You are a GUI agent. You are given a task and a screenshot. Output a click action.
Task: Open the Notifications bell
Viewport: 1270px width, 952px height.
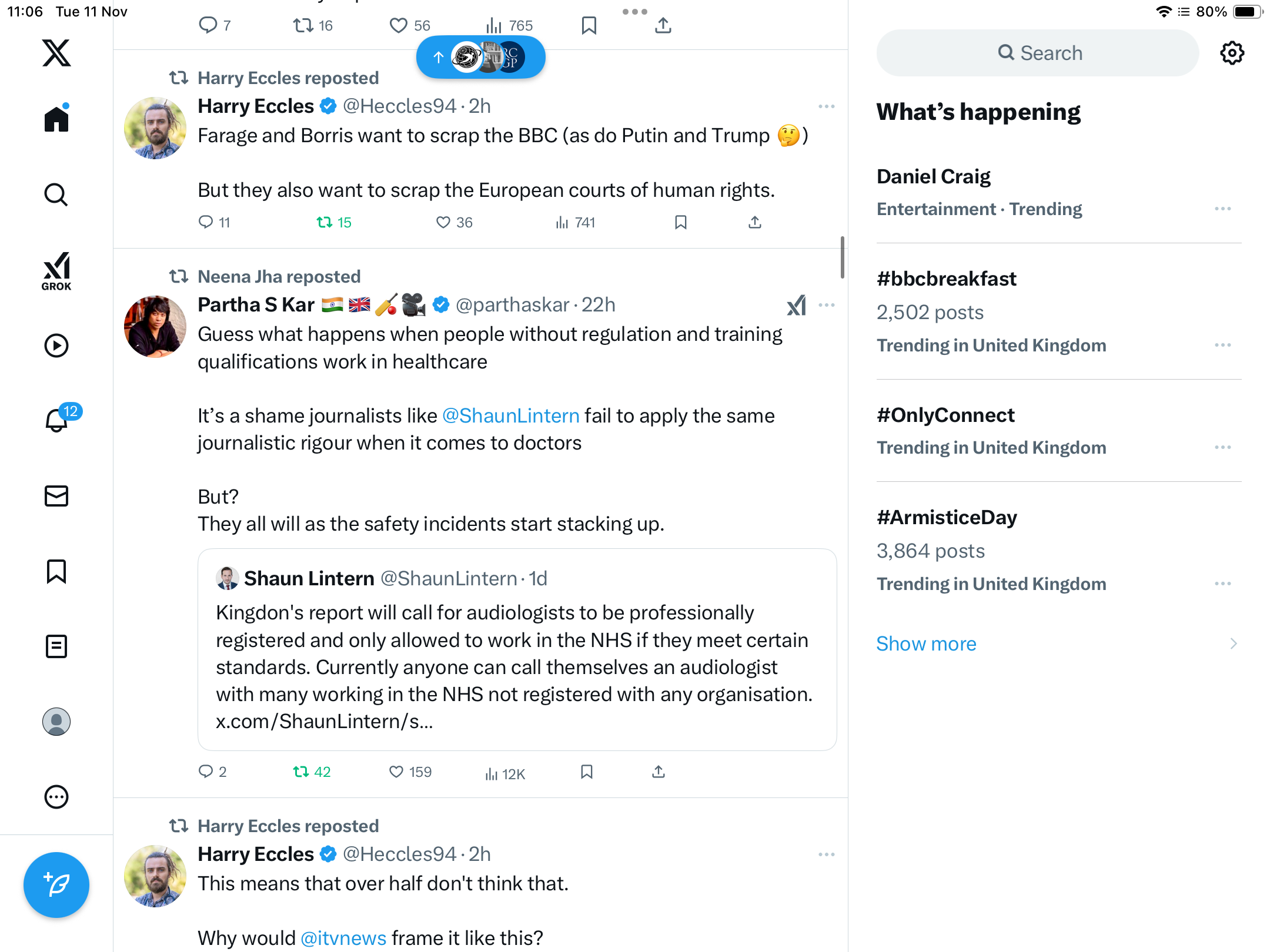(57, 420)
